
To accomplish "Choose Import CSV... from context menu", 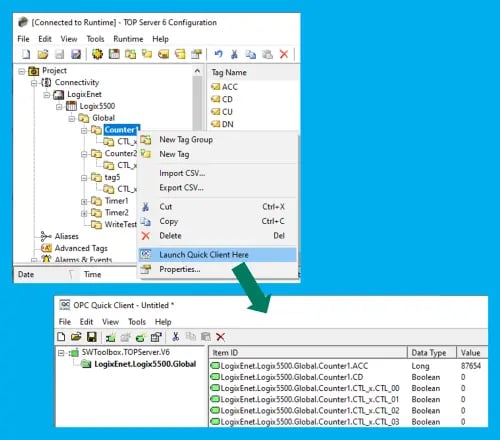I will coord(217,173).
